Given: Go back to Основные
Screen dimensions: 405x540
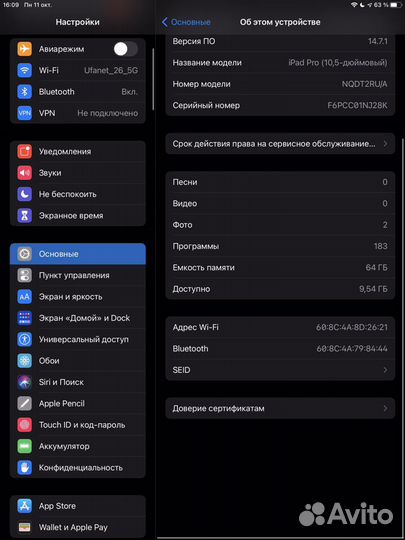Looking at the screenshot, I should 186,22.
